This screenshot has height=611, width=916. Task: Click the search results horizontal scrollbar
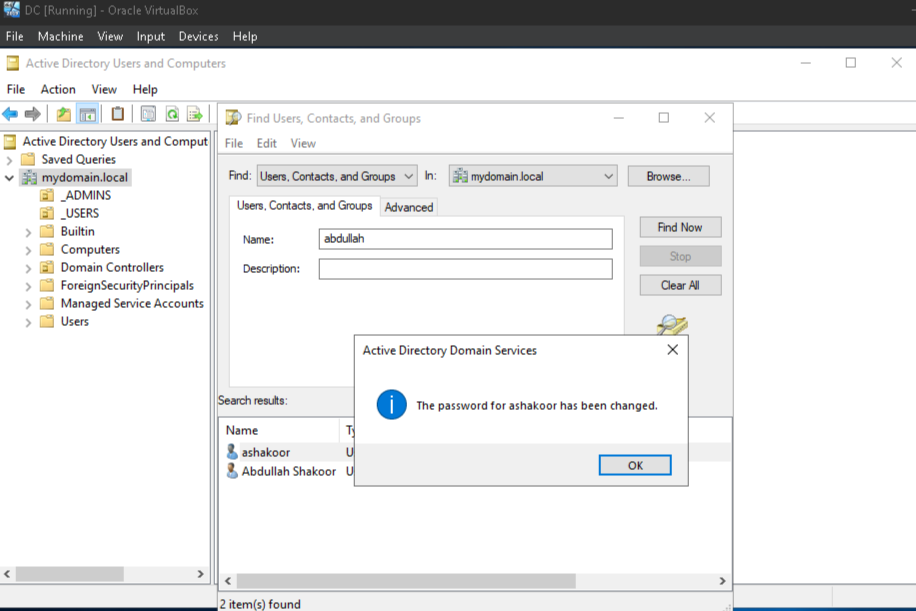click(406, 581)
